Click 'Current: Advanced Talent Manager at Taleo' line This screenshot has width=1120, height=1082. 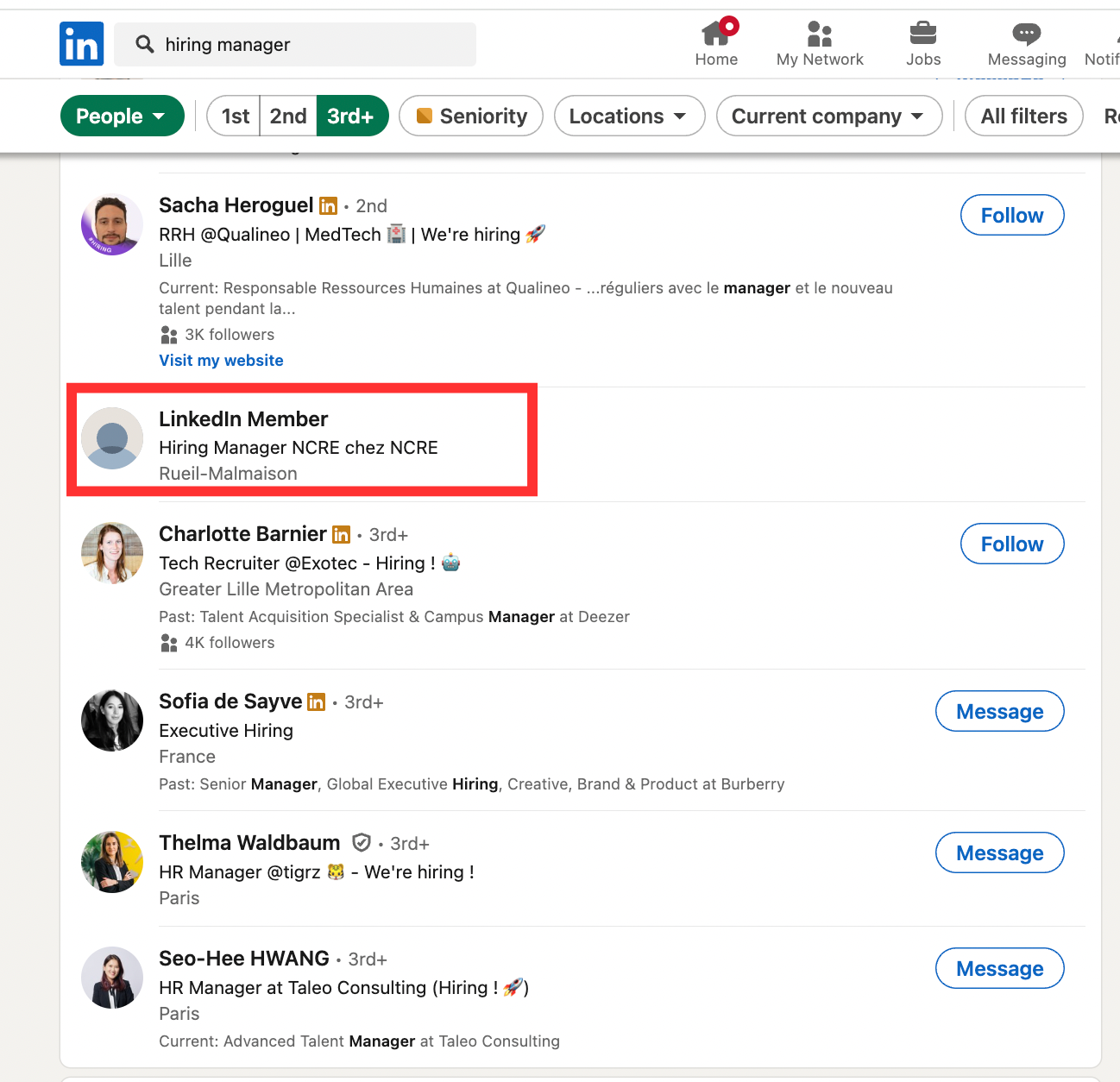[359, 1041]
